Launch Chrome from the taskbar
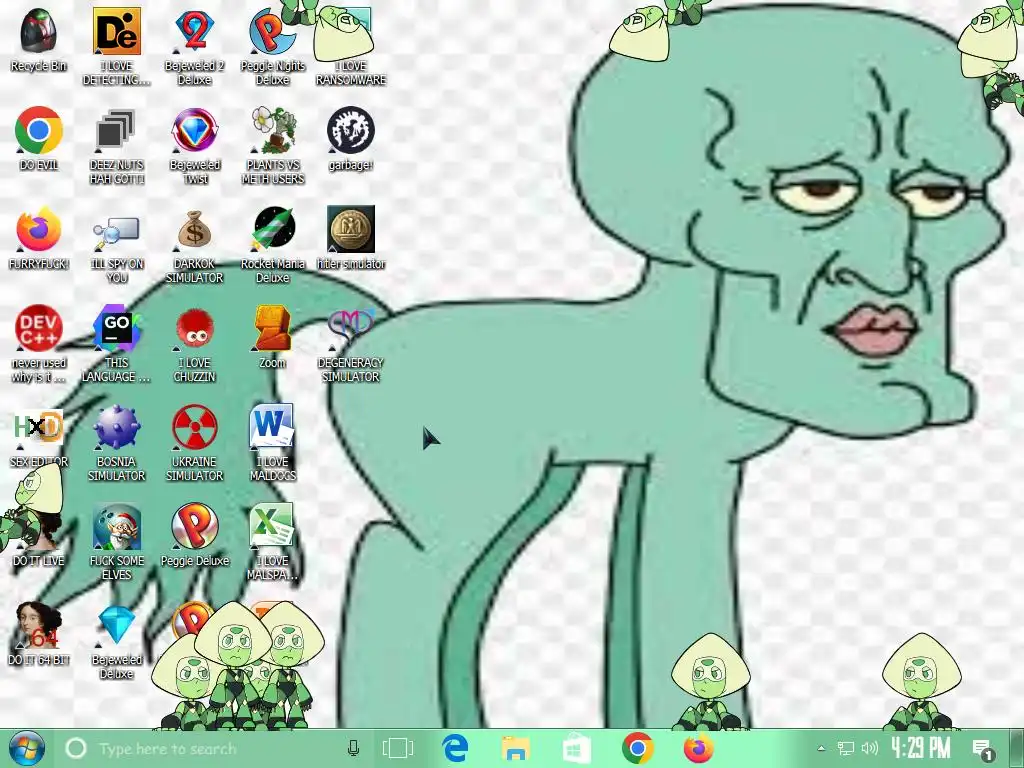The image size is (1024, 768). 638,748
